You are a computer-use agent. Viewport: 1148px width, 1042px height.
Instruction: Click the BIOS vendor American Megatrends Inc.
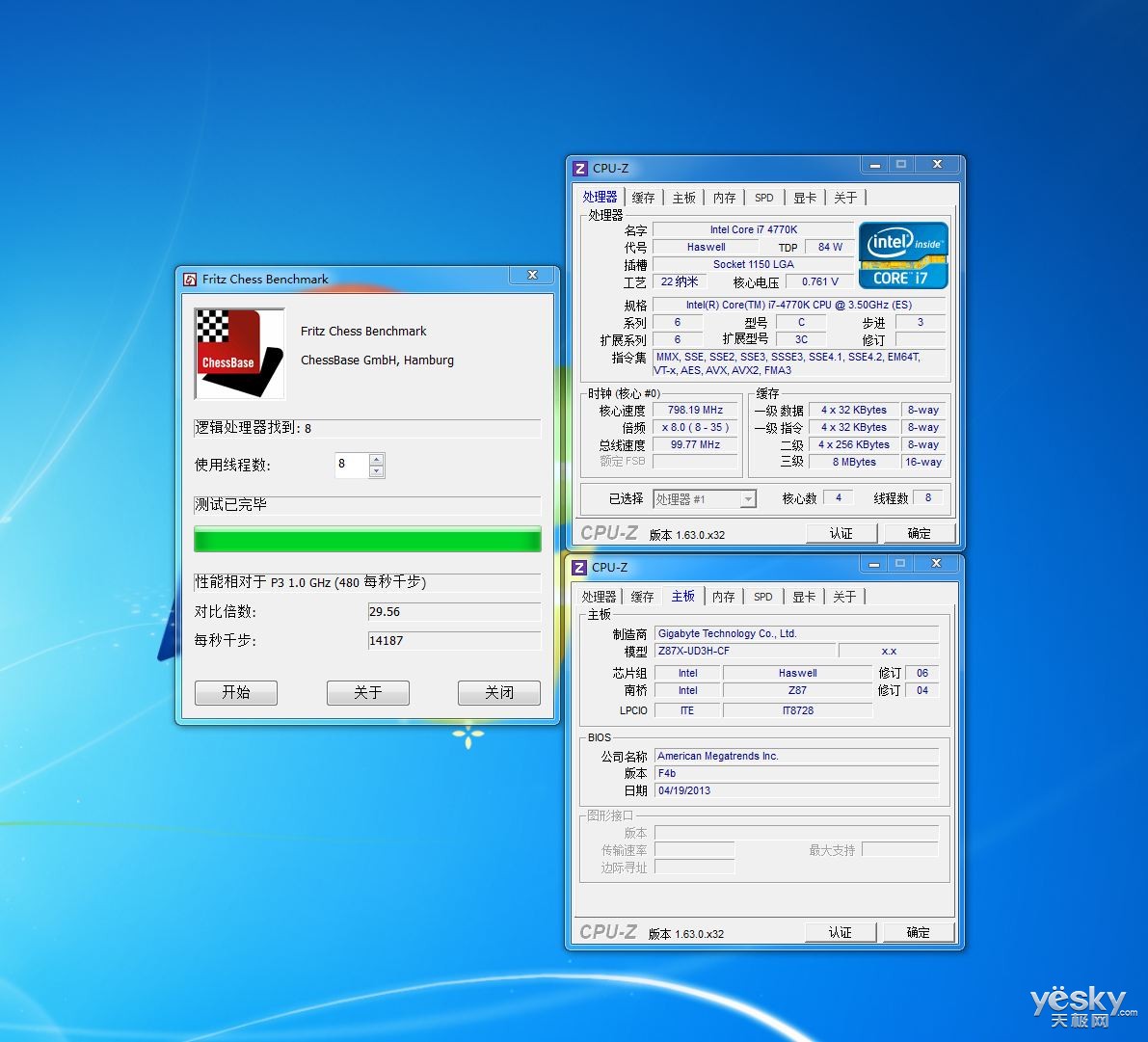[796, 756]
